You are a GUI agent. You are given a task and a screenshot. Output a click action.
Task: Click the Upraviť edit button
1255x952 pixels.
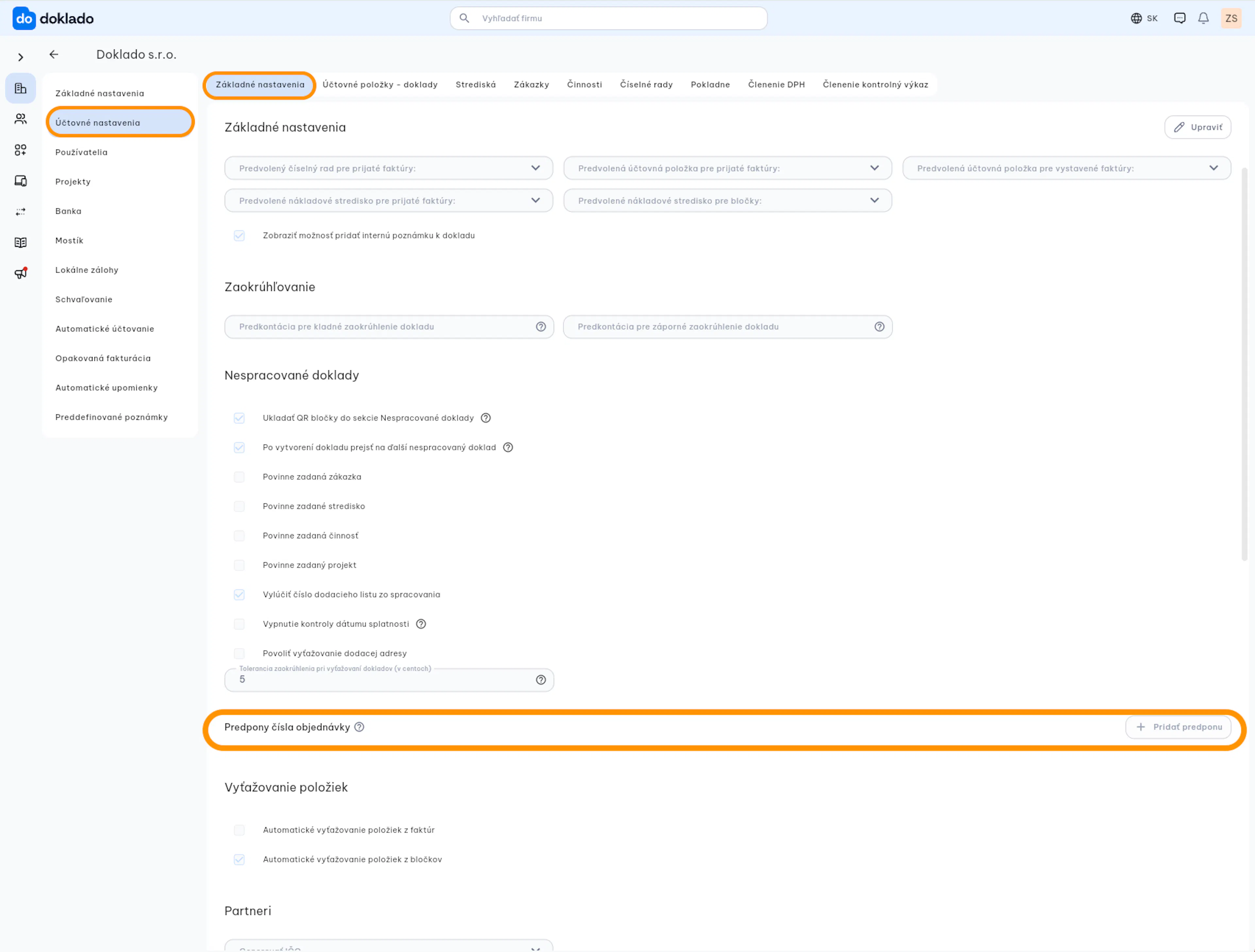tap(1198, 127)
